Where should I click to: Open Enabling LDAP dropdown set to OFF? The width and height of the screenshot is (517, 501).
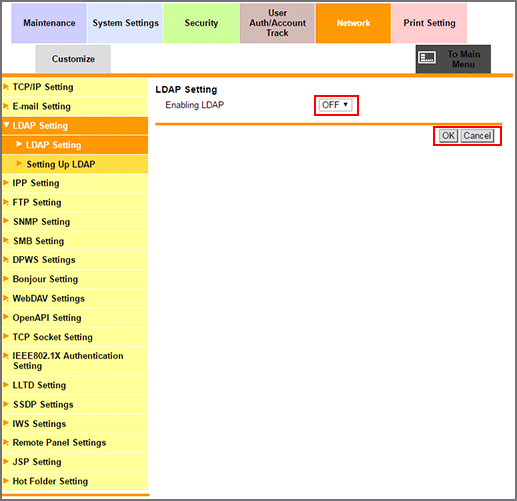click(335, 105)
